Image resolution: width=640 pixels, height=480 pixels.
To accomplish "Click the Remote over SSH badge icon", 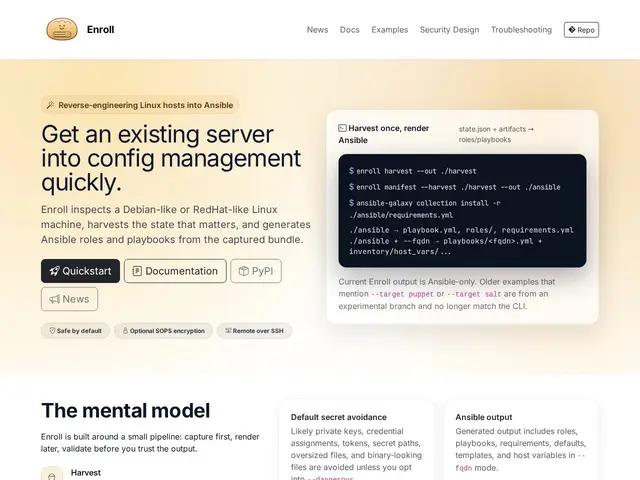I will (228, 330).
